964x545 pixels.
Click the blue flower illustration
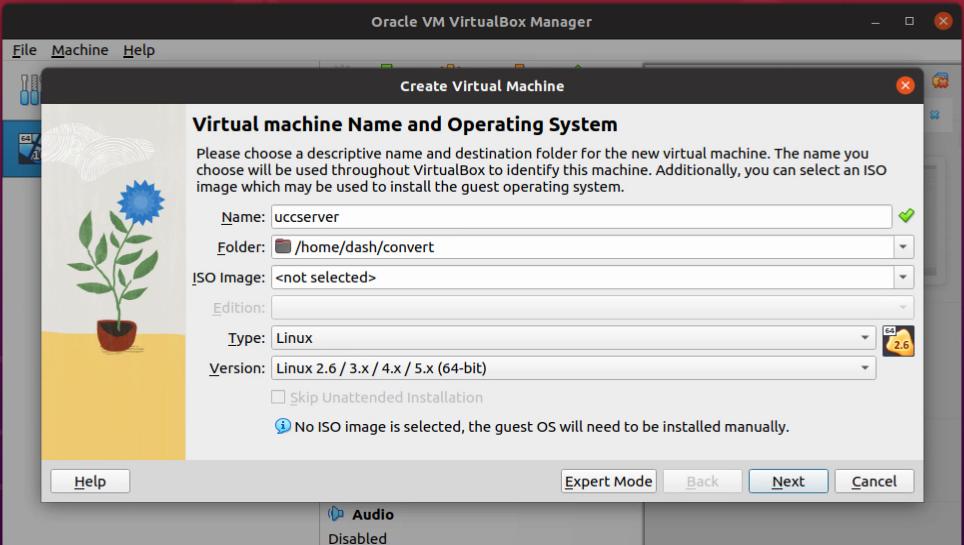click(141, 202)
